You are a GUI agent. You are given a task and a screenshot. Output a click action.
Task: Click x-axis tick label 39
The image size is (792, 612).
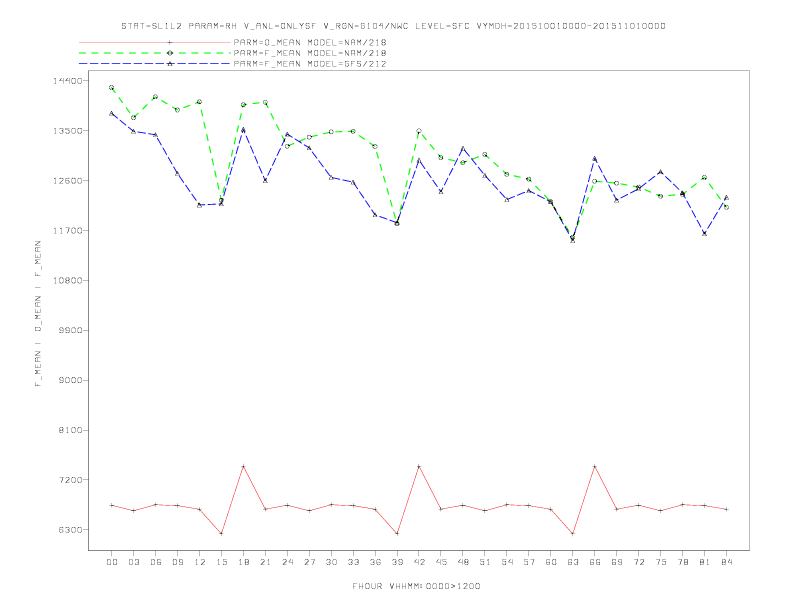pyautogui.click(x=397, y=562)
